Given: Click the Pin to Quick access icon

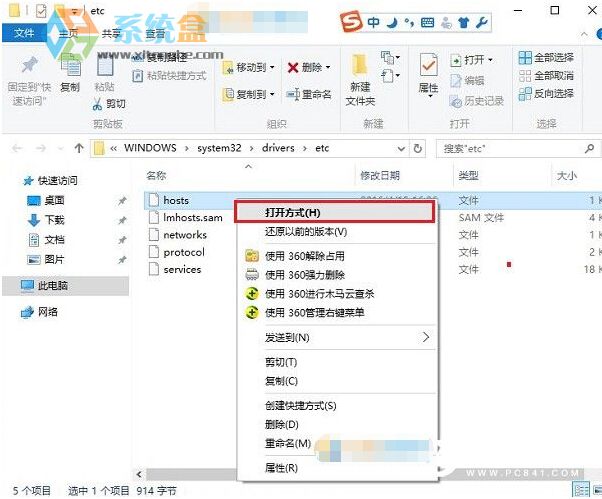Looking at the screenshot, I should [30, 65].
